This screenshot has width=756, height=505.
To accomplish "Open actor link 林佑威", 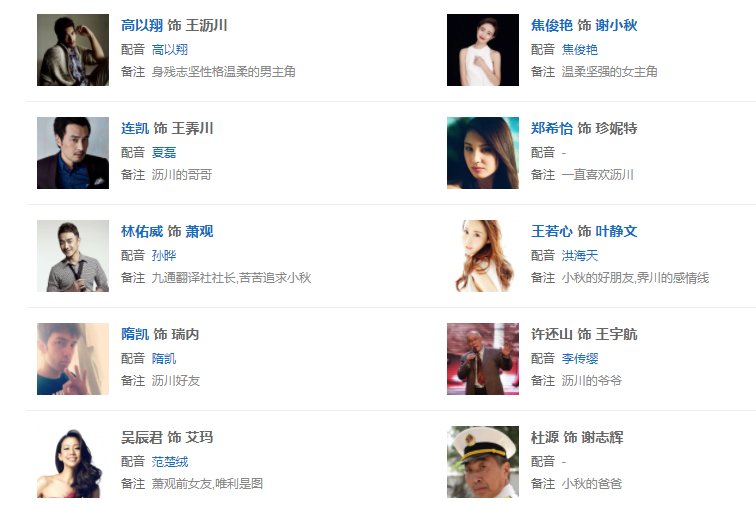I will click(142, 232).
